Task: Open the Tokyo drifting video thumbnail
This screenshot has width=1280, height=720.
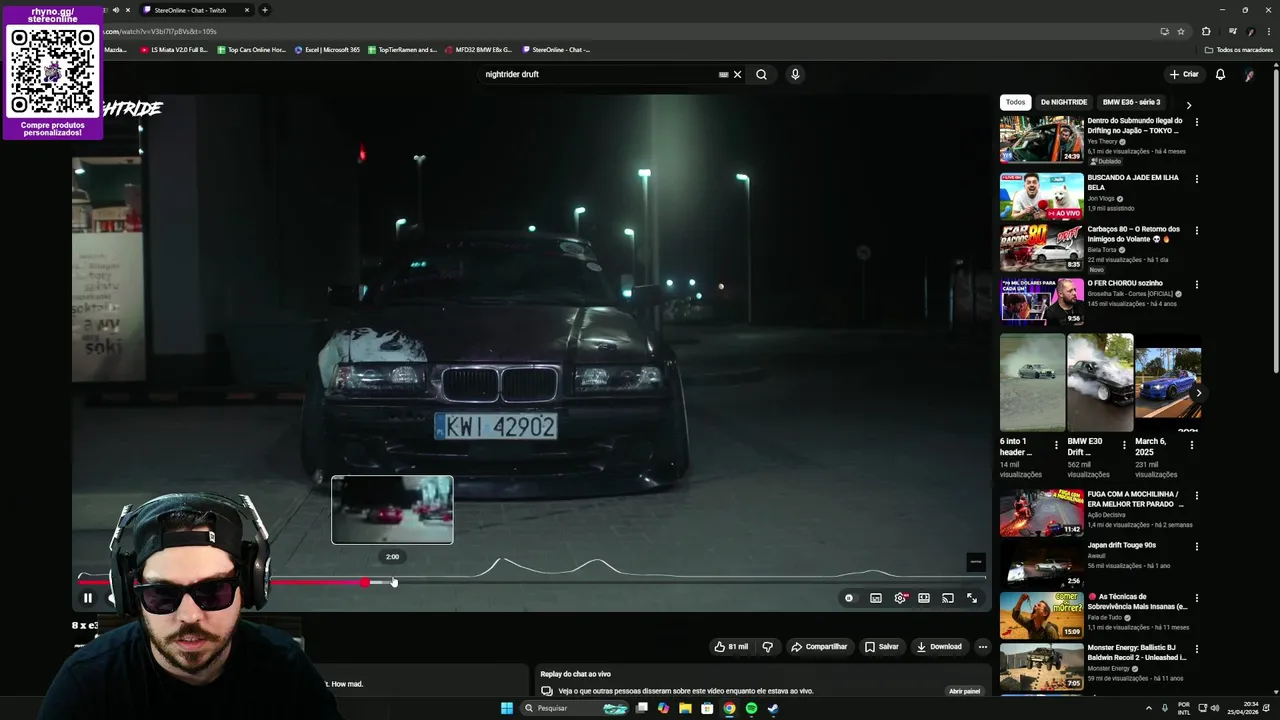Action: (x=1042, y=139)
